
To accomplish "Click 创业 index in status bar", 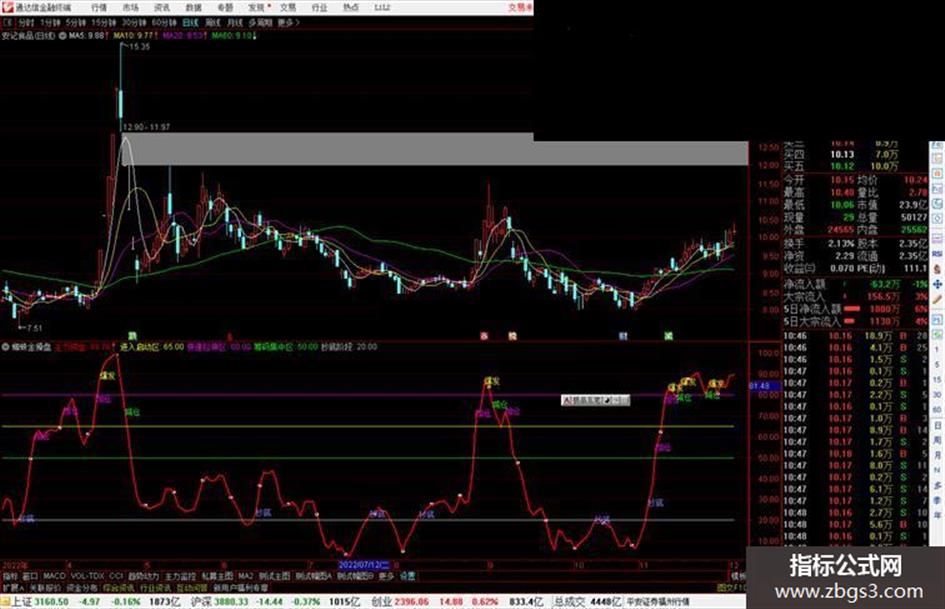I will tap(381, 602).
